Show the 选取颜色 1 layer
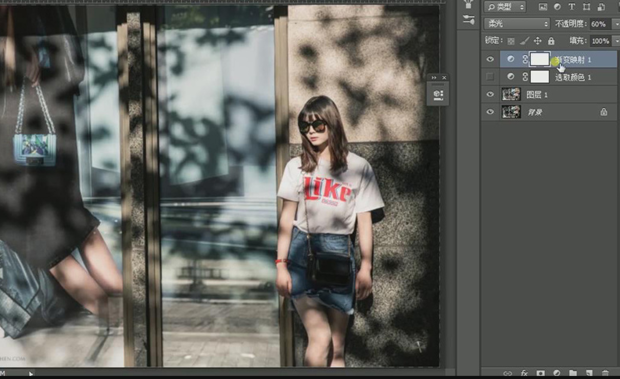 point(490,77)
